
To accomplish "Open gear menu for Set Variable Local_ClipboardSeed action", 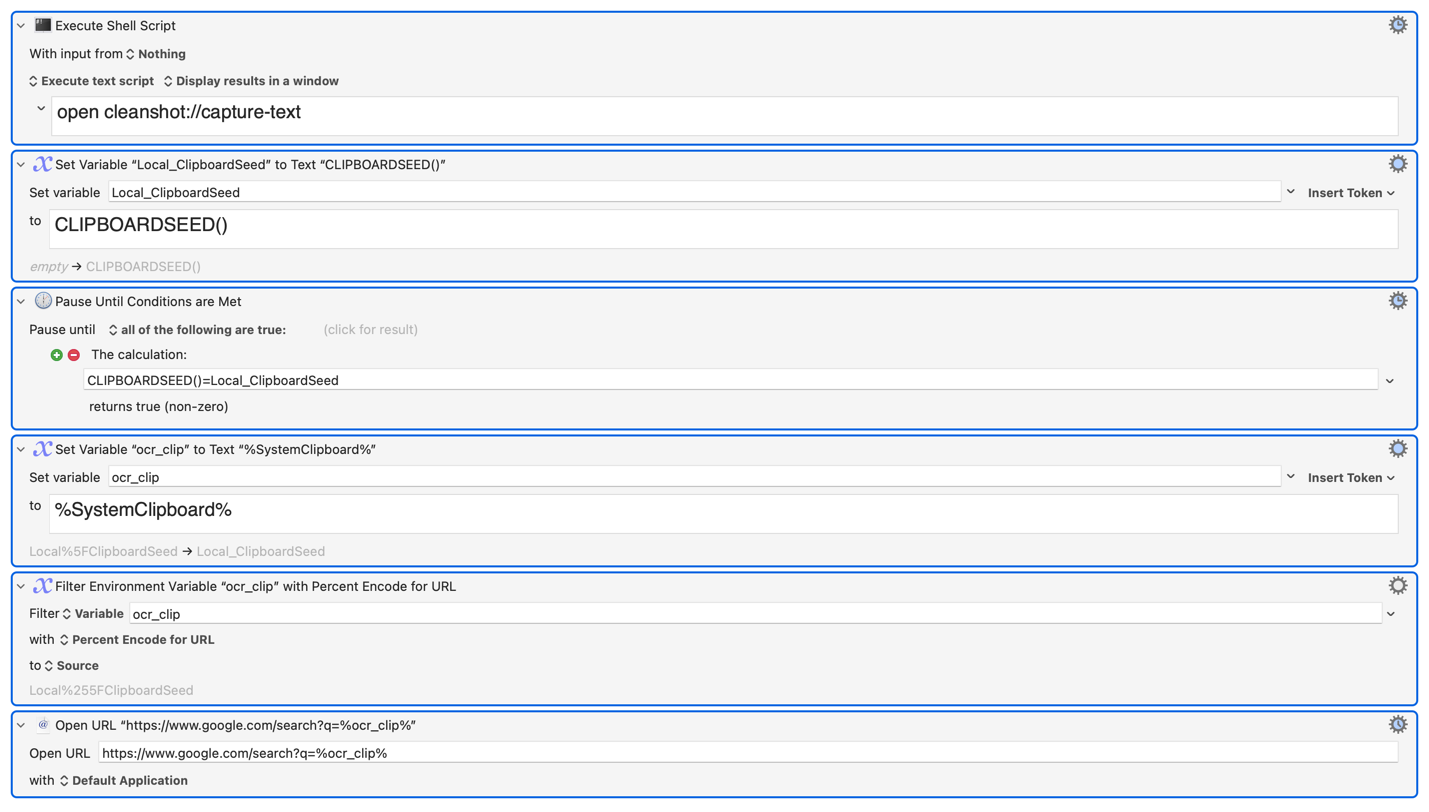I will pyautogui.click(x=1398, y=164).
